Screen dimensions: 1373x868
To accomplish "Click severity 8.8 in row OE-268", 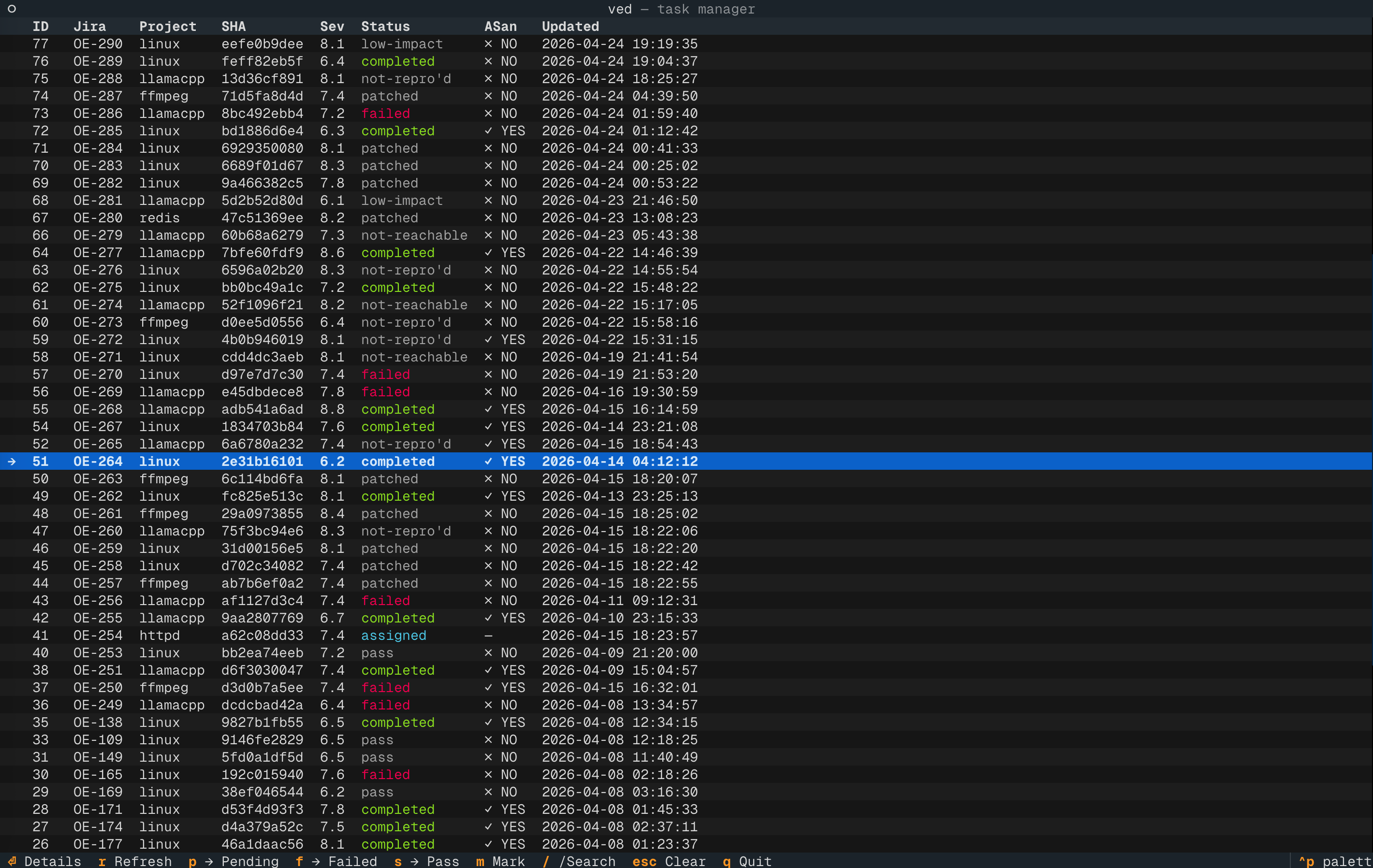I will pyautogui.click(x=332, y=409).
